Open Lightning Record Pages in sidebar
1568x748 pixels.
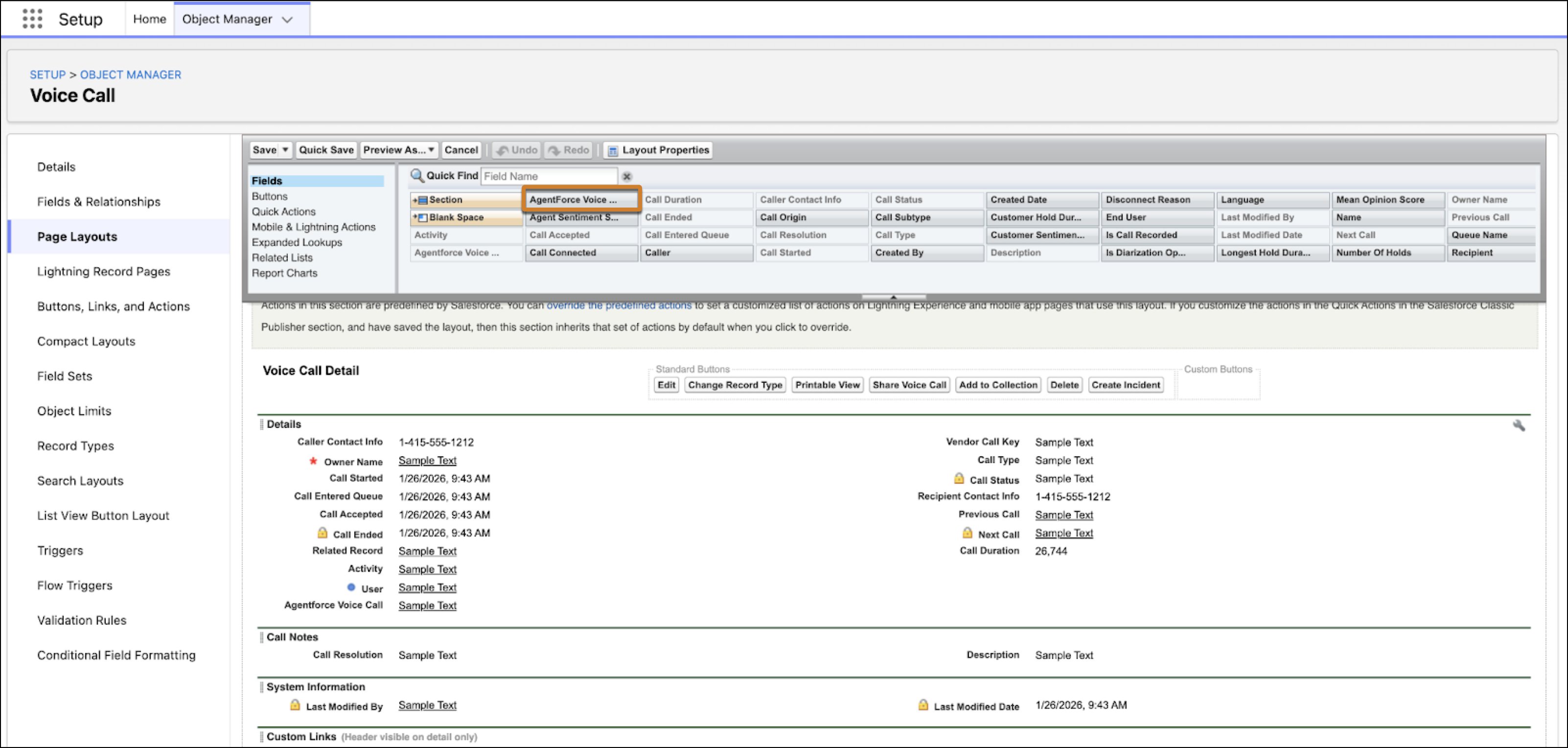pos(103,272)
